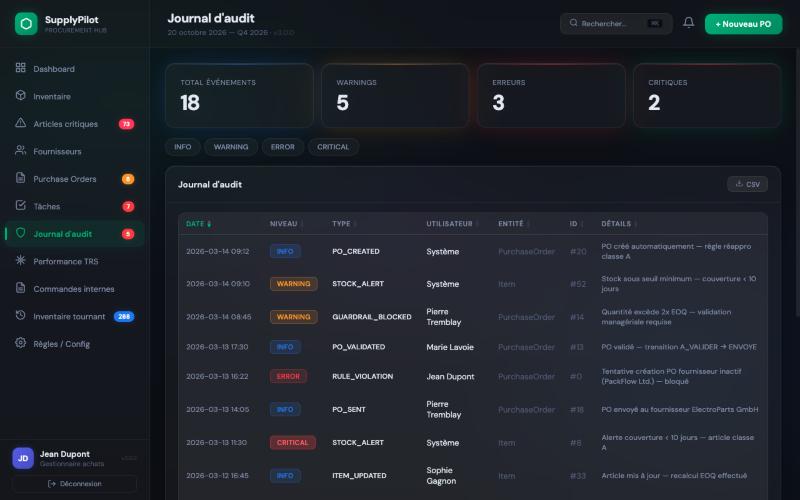Export the audit log as CSV
This screenshot has width=800, height=500.
[747, 184]
